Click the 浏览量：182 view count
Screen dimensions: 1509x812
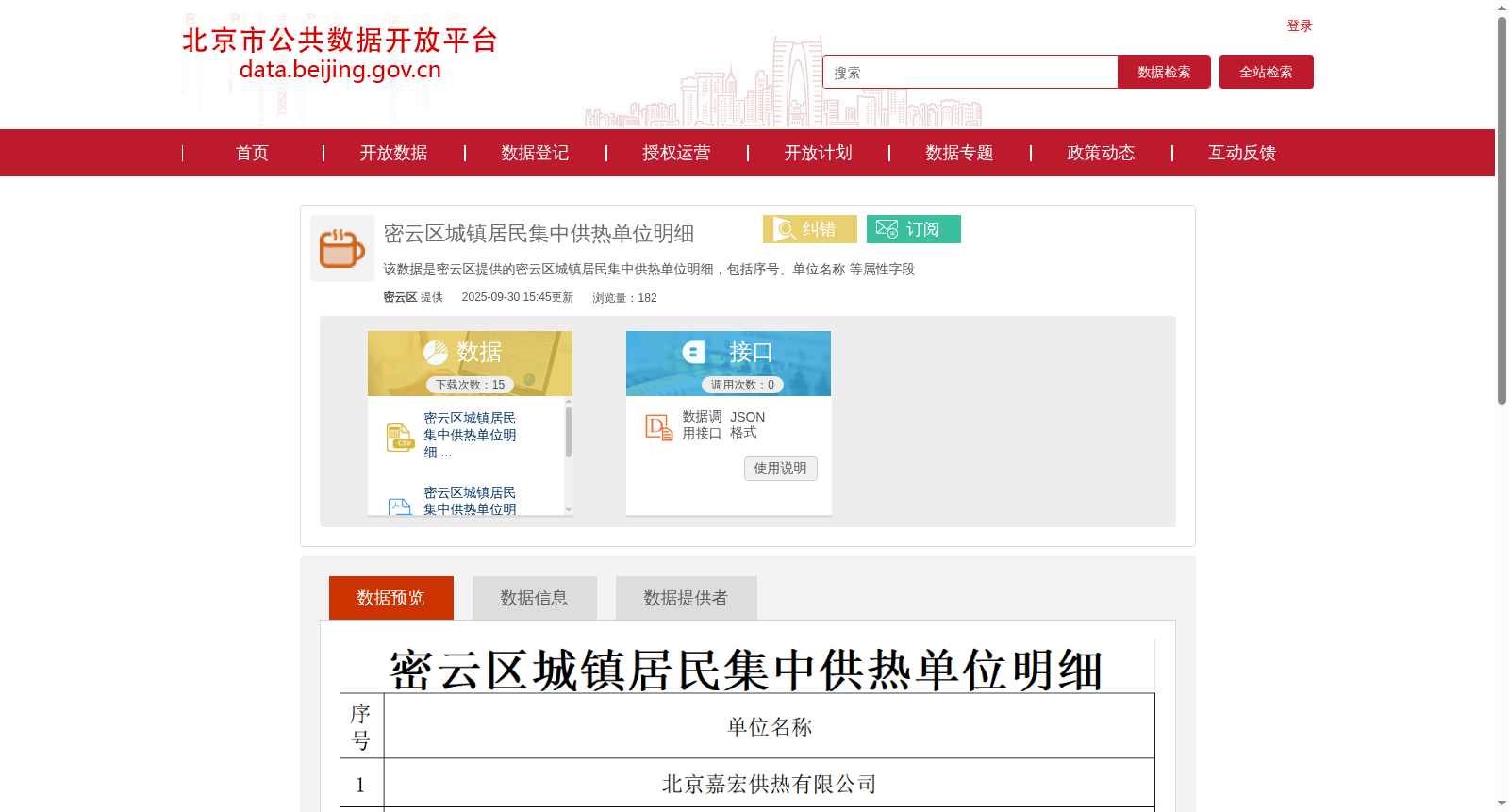[x=624, y=298]
